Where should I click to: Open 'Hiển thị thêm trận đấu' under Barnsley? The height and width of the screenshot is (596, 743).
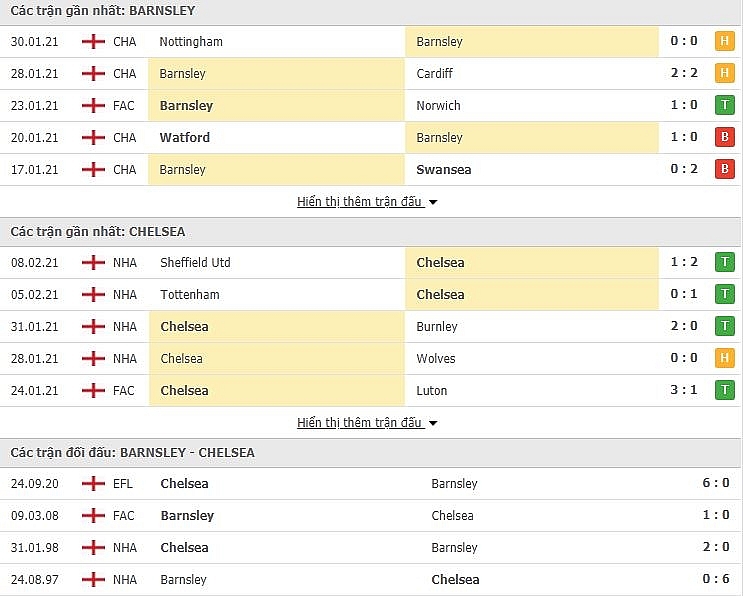(360, 202)
